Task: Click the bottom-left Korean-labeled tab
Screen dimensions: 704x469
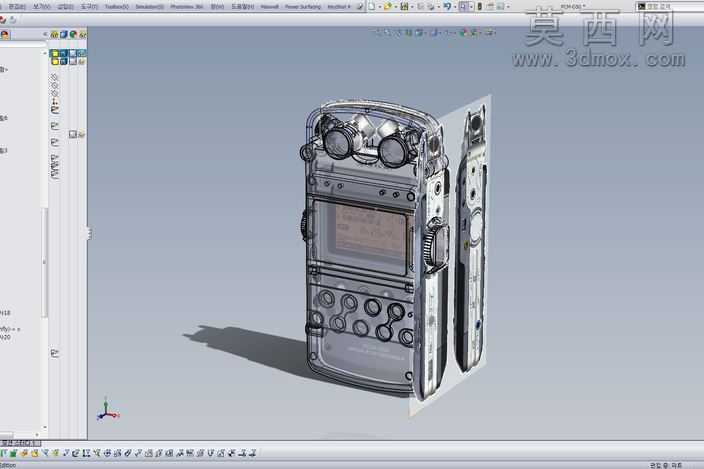Action: point(20,443)
